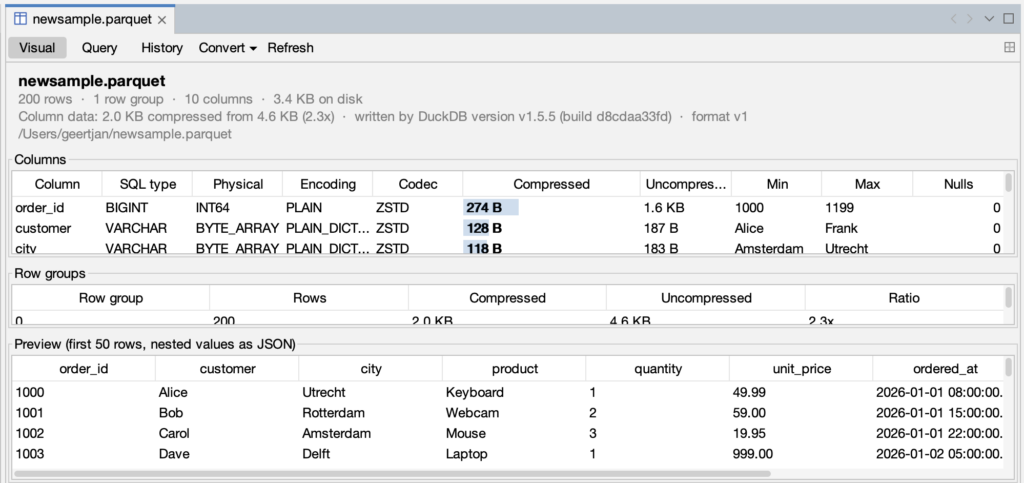1024x483 pixels.
Task: Toggle the Visual view button
Action: pos(37,48)
